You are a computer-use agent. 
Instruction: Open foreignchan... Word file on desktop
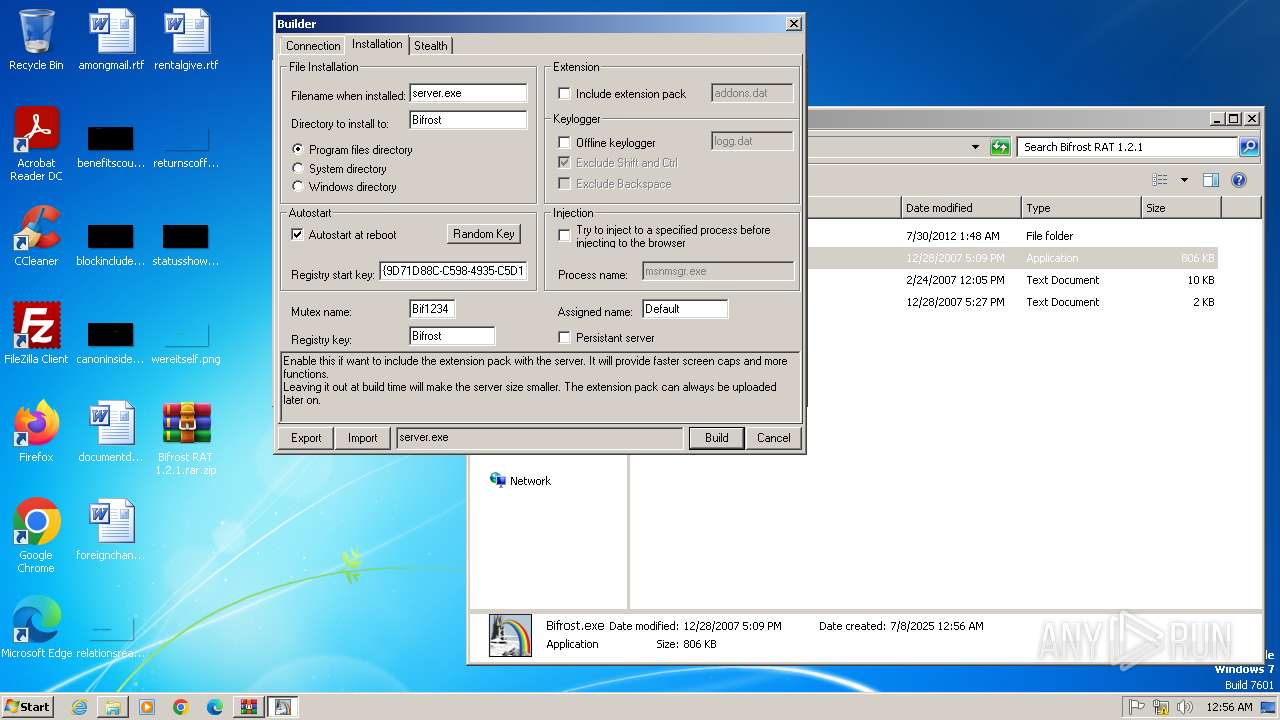tap(110, 530)
